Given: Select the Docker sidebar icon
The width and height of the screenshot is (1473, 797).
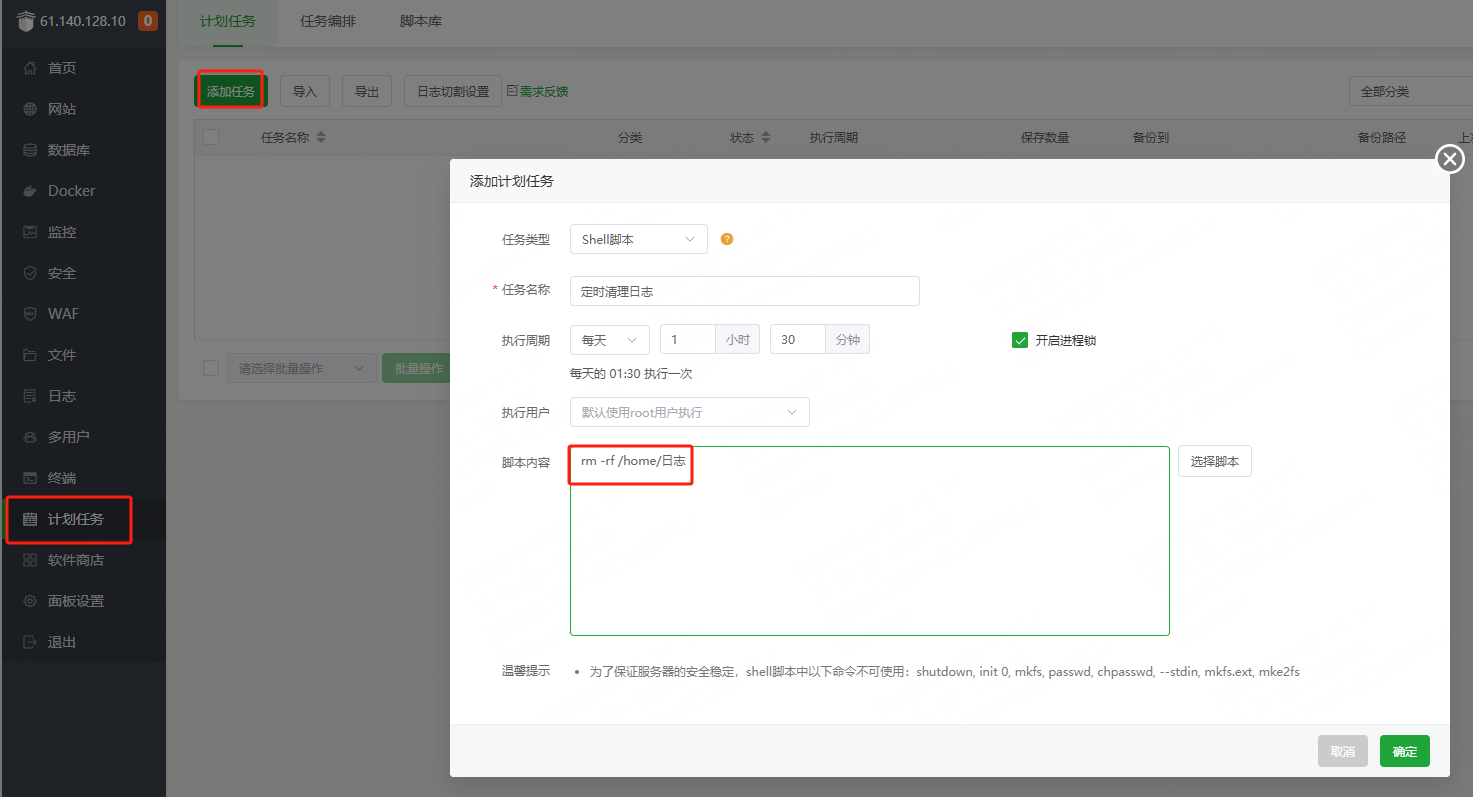Looking at the screenshot, I should click(68, 190).
